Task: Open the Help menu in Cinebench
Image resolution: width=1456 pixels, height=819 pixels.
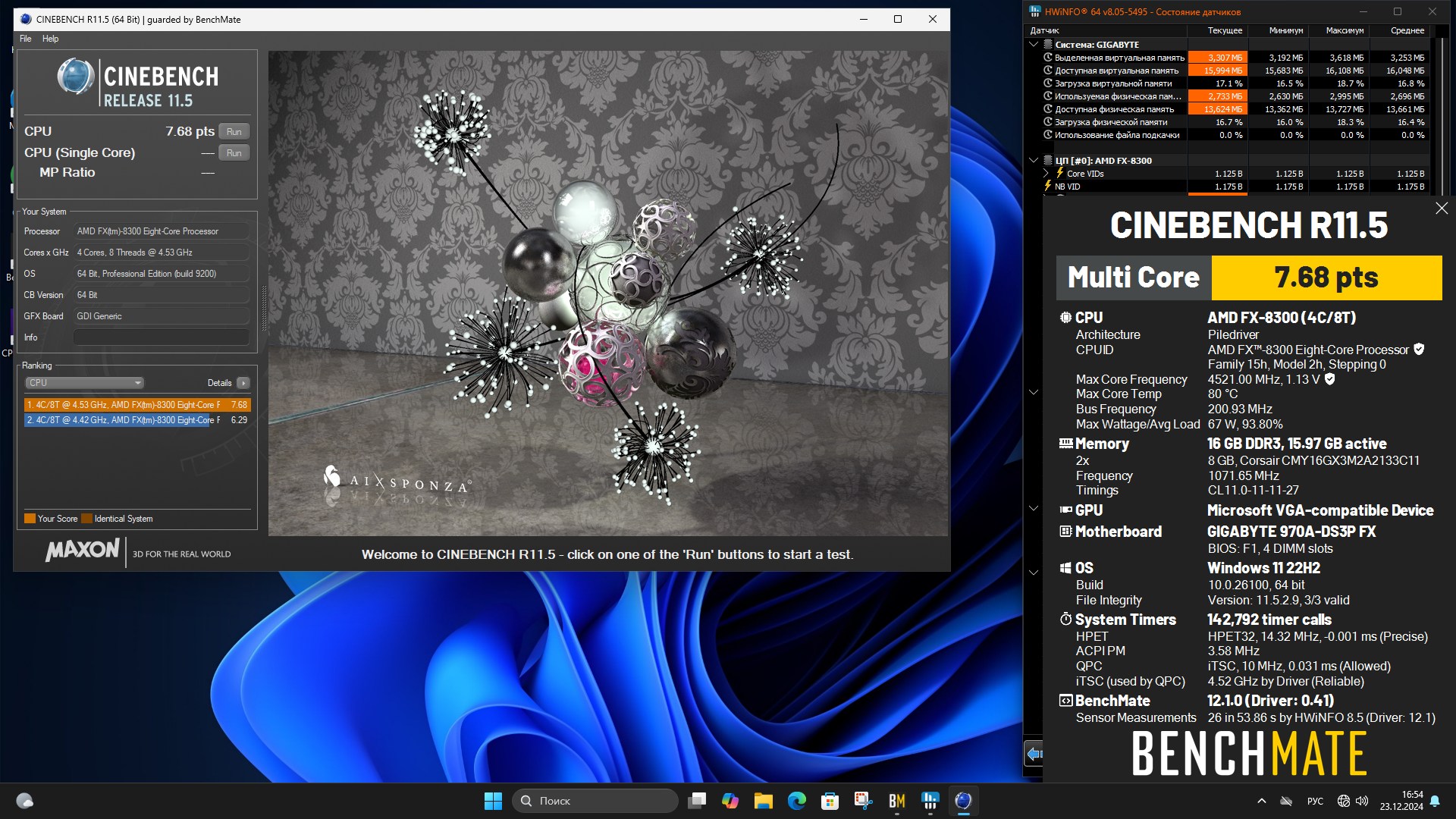Action: [x=50, y=39]
